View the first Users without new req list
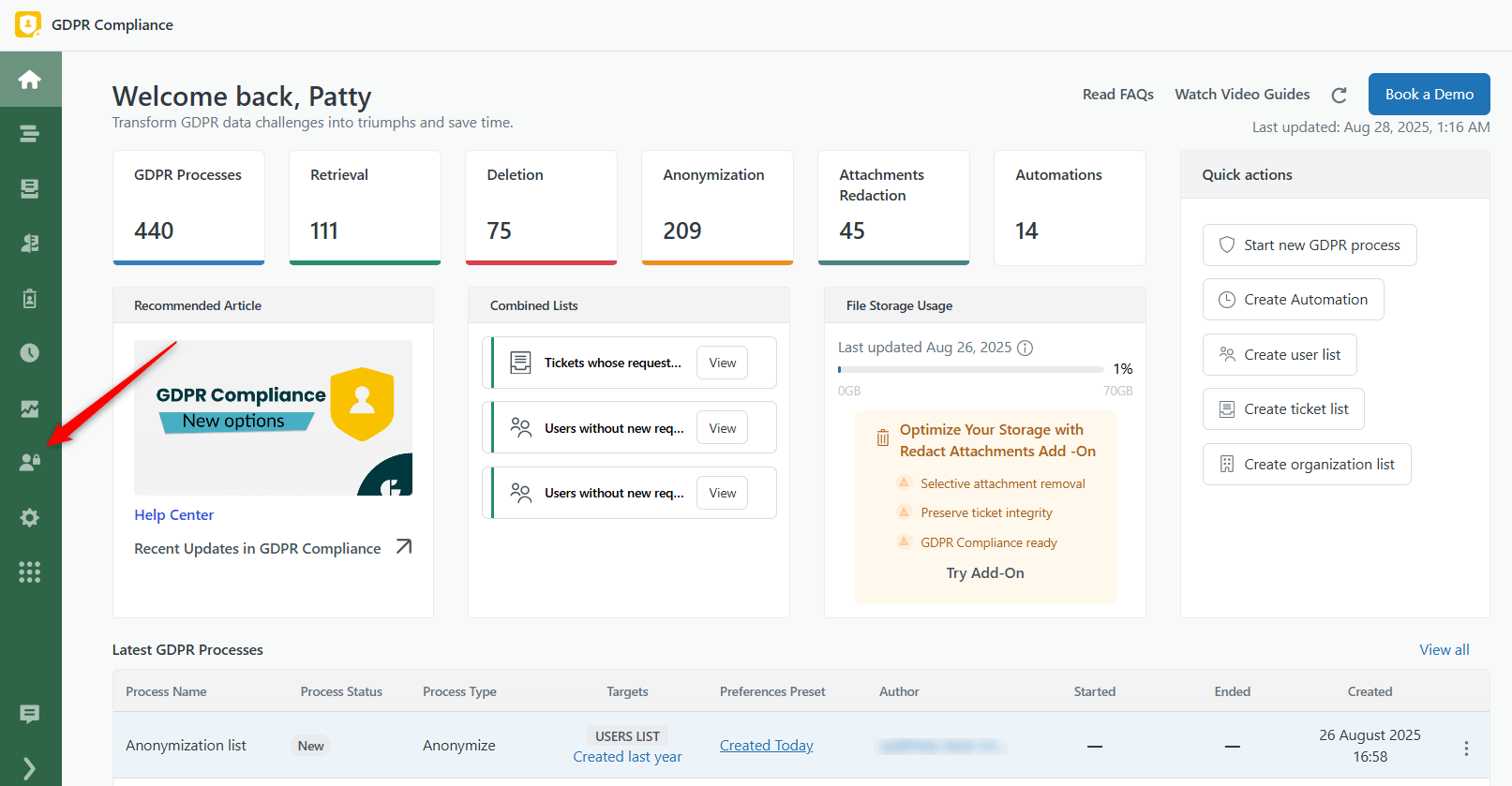 pyautogui.click(x=722, y=428)
